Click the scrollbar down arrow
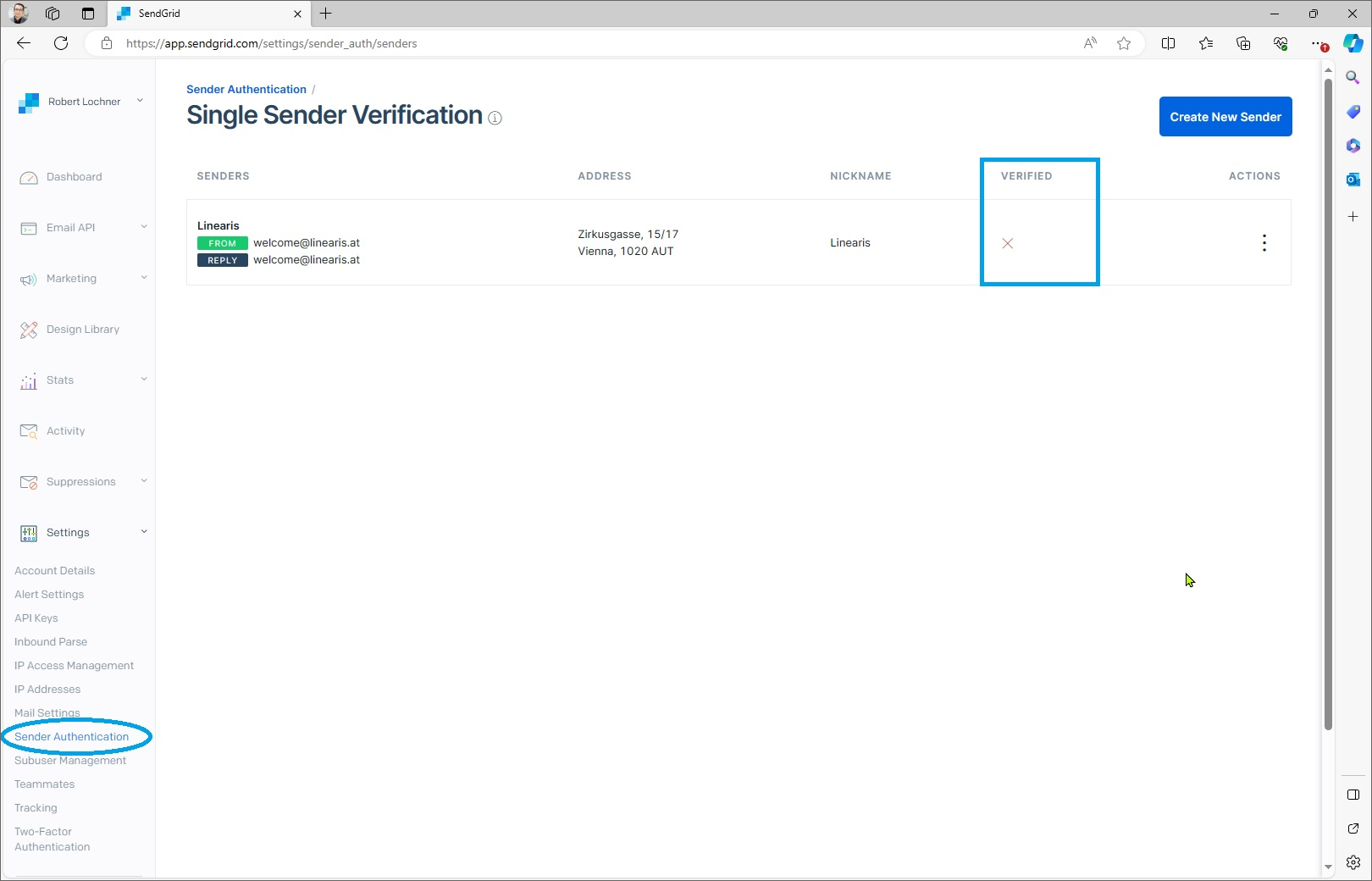The width and height of the screenshot is (1372, 881). (x=1328, y=867)
